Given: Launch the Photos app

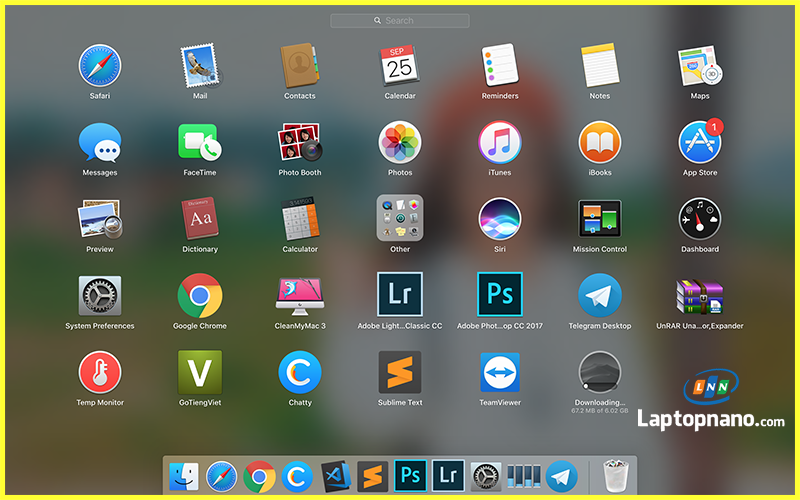Looking at the screenshot, I should point(400,142).
